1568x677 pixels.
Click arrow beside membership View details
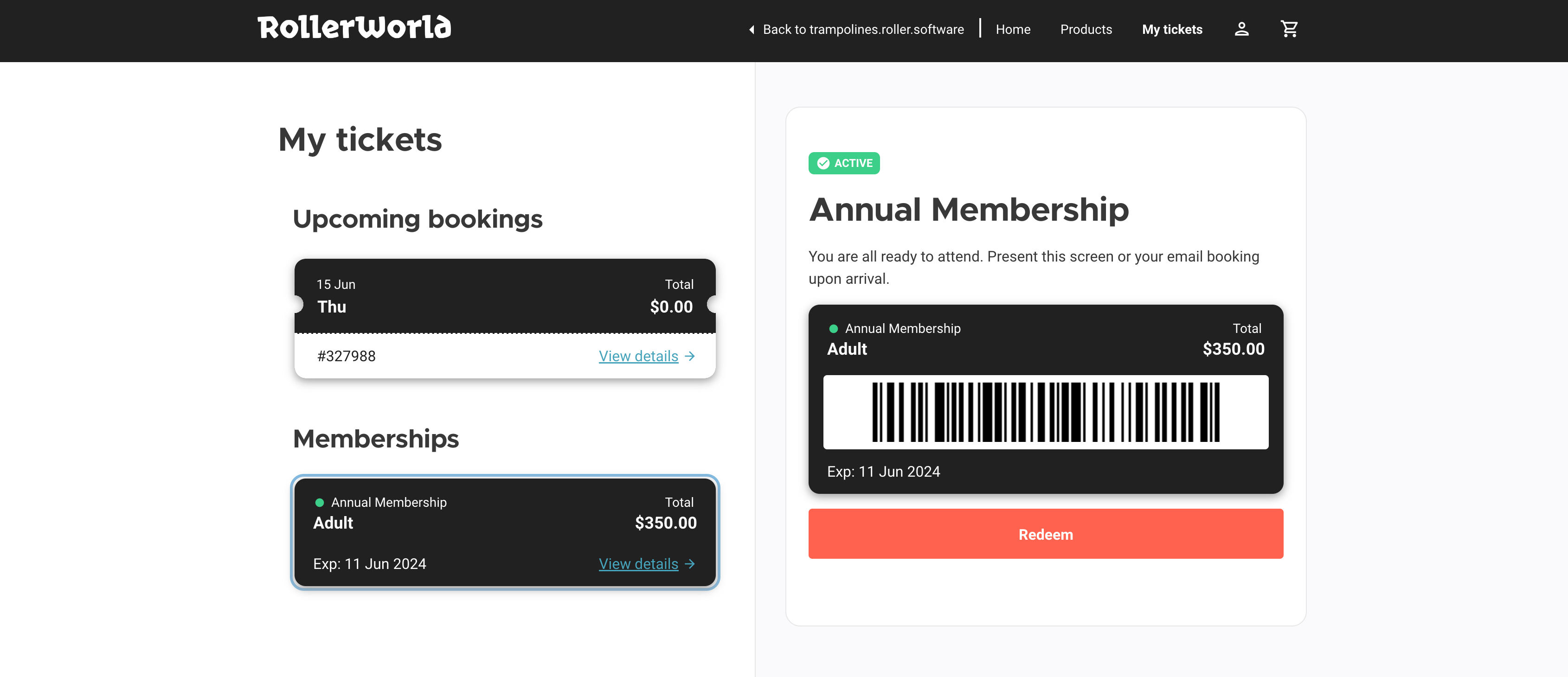(690, 564)
